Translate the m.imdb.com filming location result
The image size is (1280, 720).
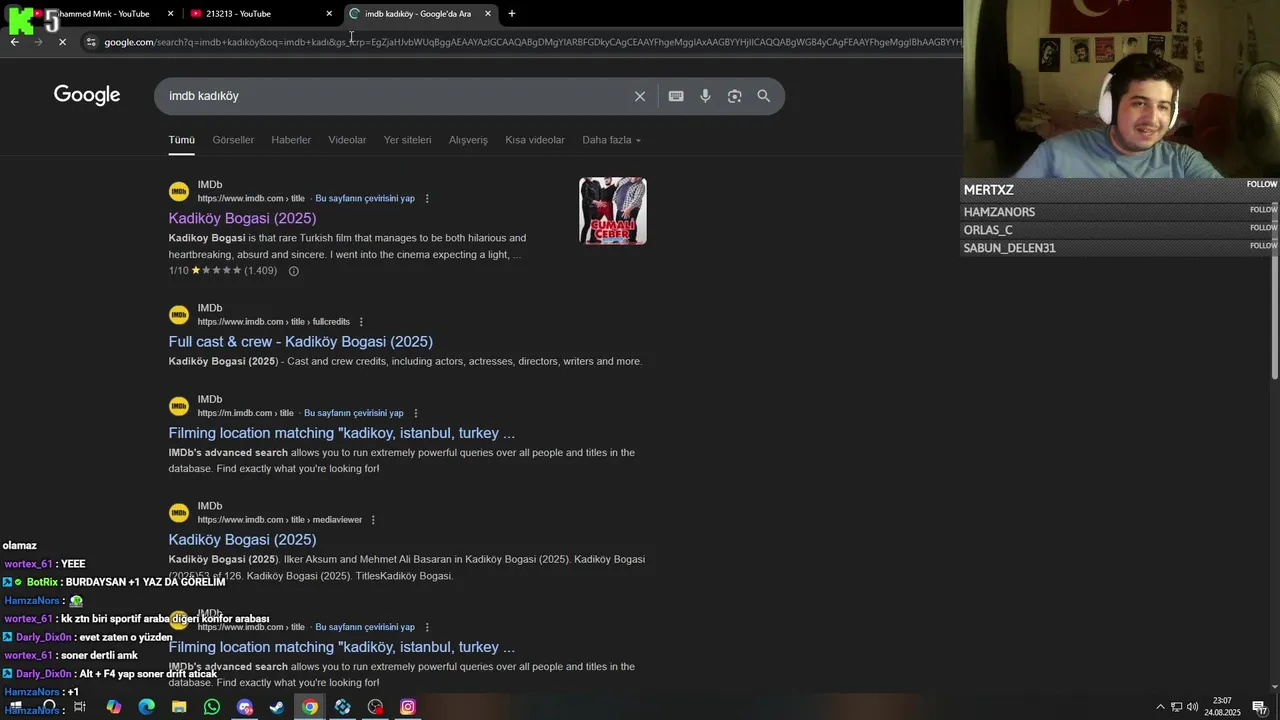tap(354, 413)
